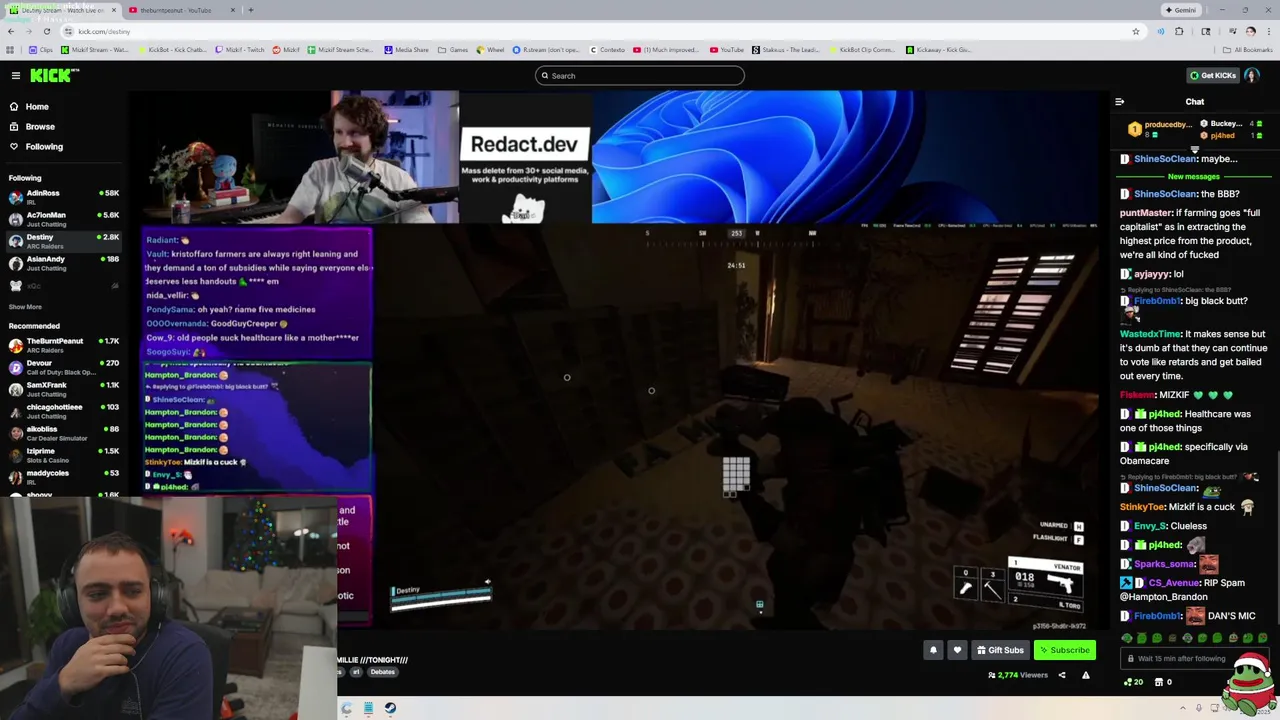Click the Get KICKs button
The image size is (1280, 720).
click(1212, 75)
